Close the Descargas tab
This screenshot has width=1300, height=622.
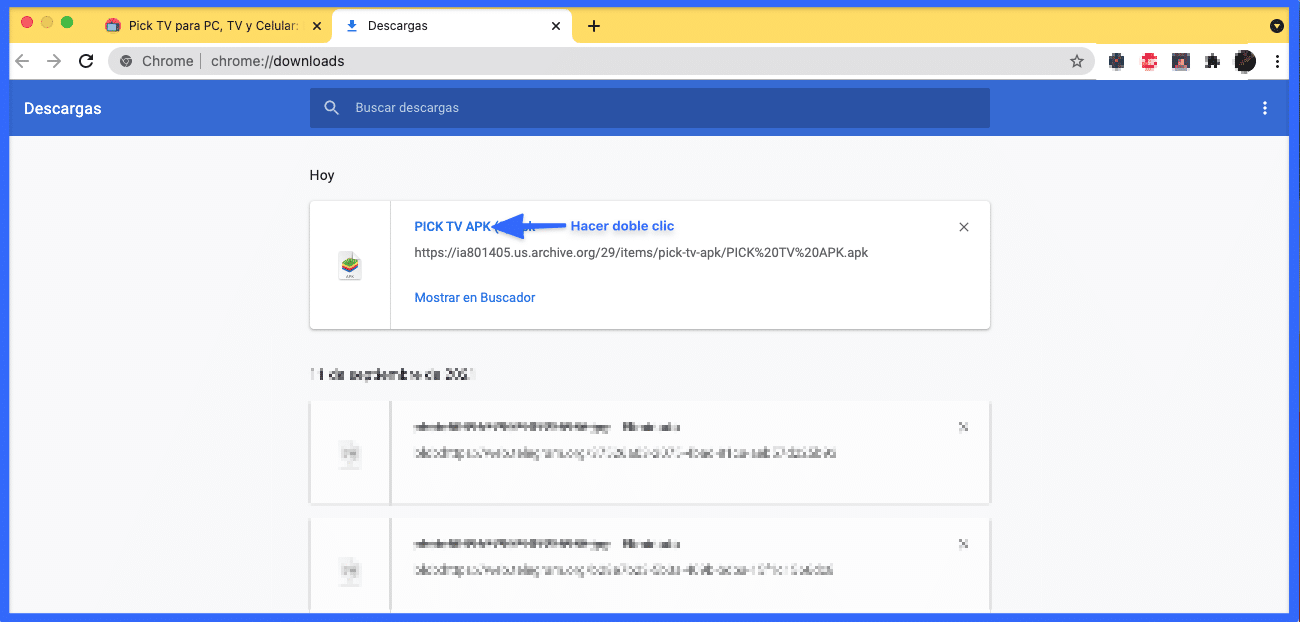pyautogui.click(x=556, y=26)
